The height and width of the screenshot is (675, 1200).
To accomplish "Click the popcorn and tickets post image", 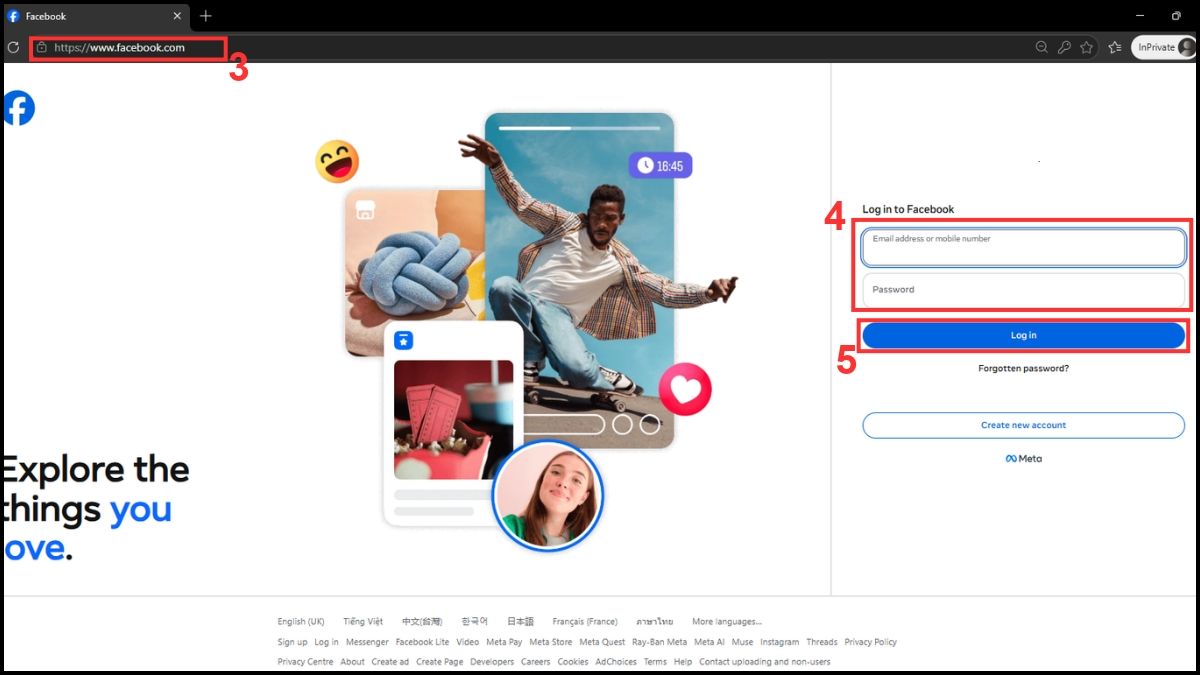I will pos(453,420).
